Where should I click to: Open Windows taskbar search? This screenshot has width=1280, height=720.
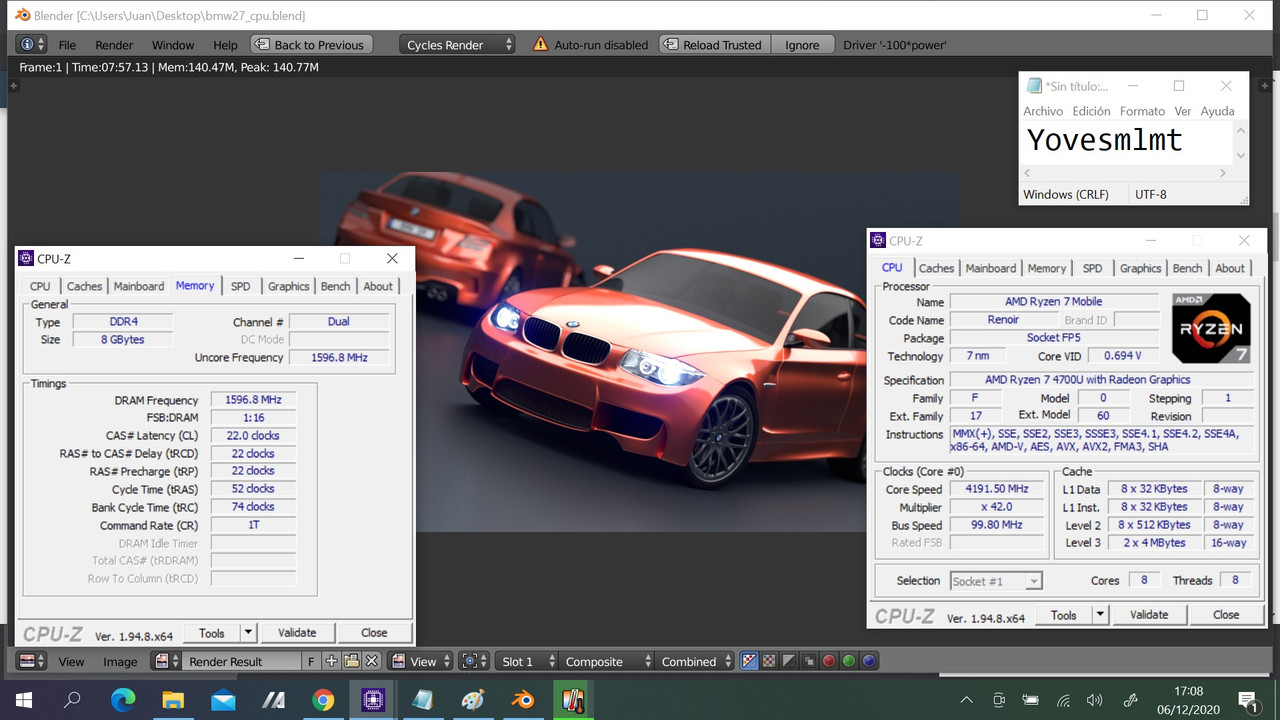[72, 700]
